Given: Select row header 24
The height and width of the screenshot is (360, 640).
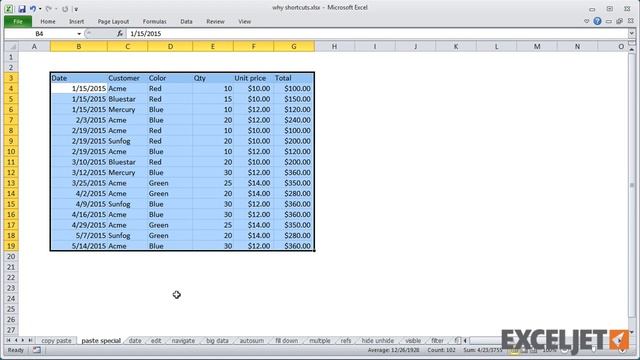Looking at the screenshot, I should coord(11,298).
